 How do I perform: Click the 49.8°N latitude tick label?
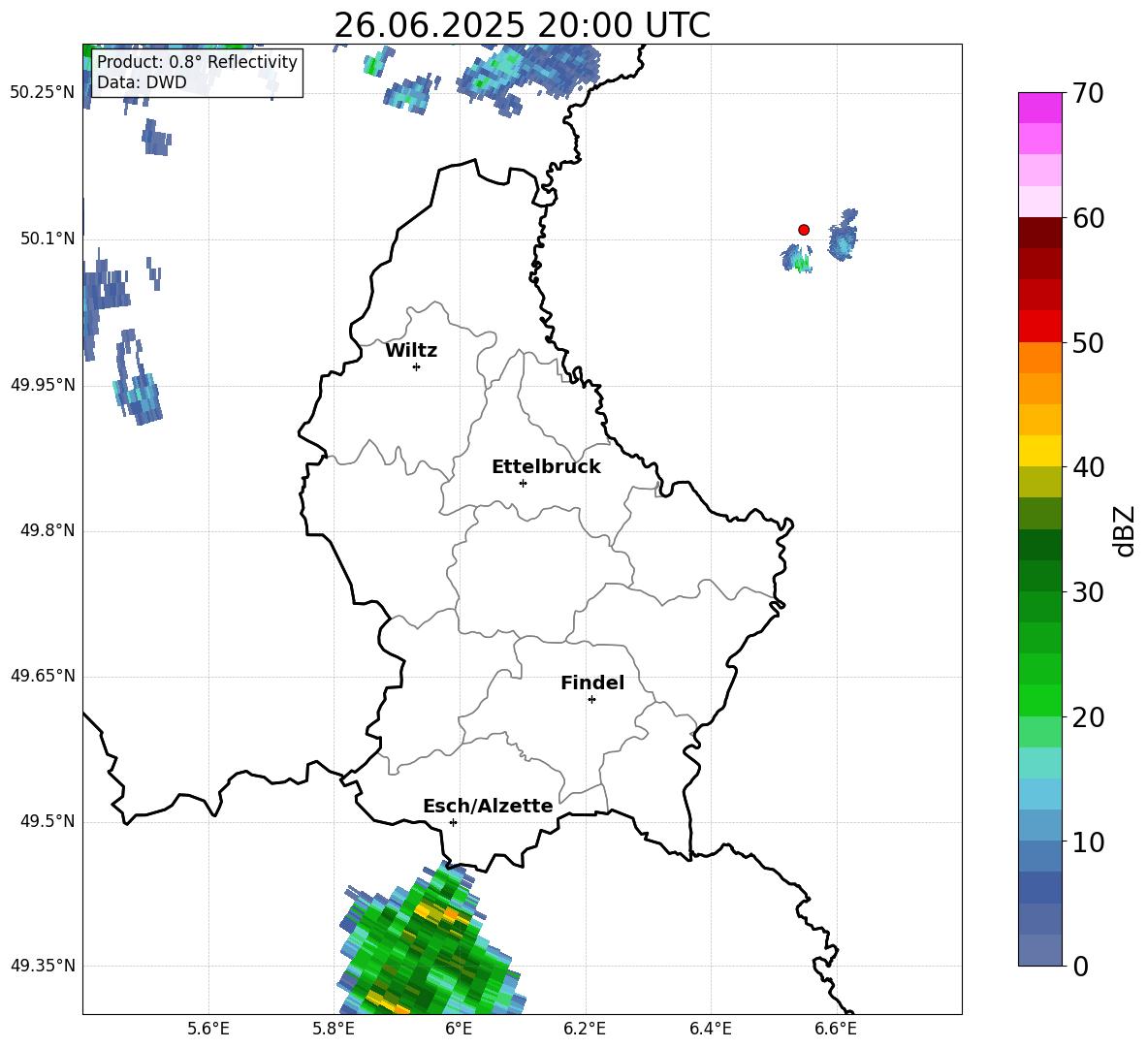click(47, 530)
